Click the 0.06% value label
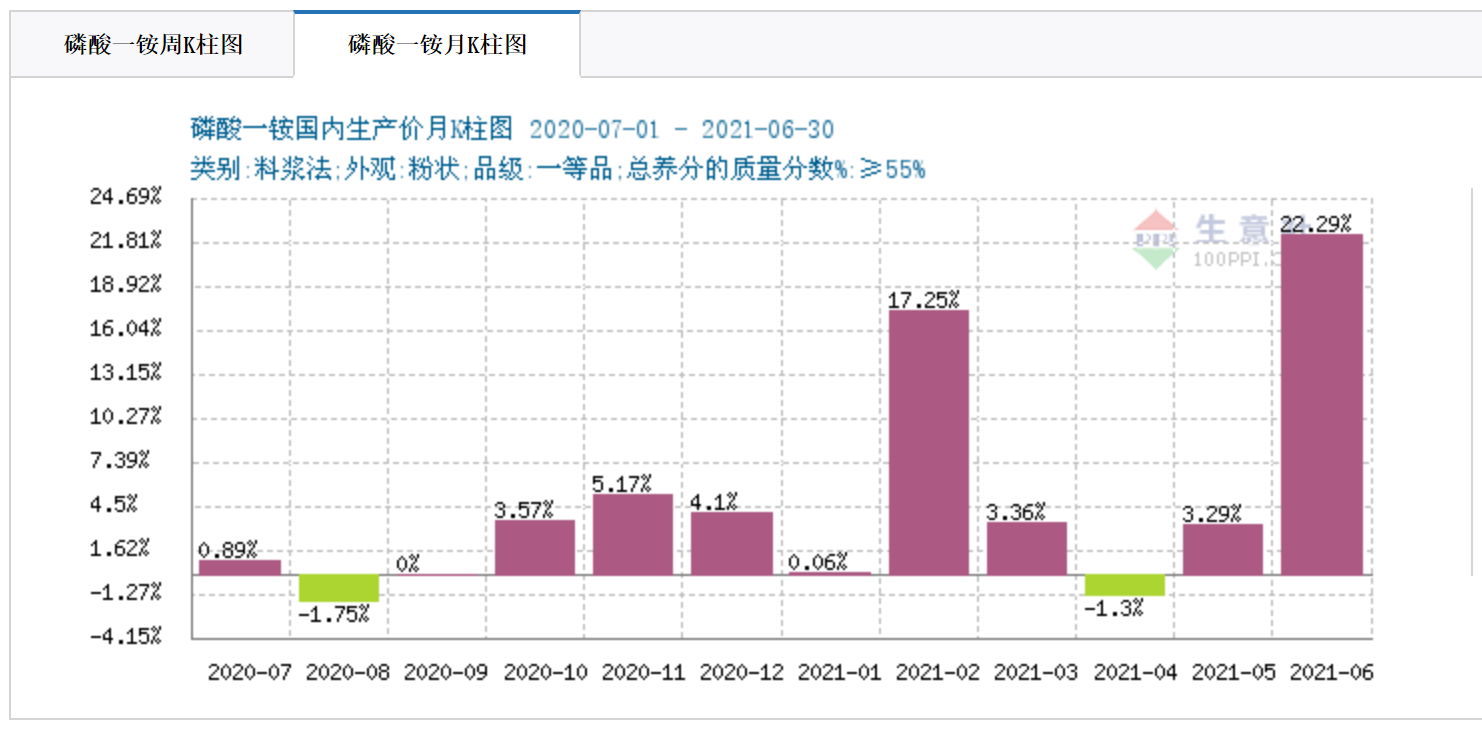Image resolution: width=1482 pixels, height=730 pixels. (818, 562)
